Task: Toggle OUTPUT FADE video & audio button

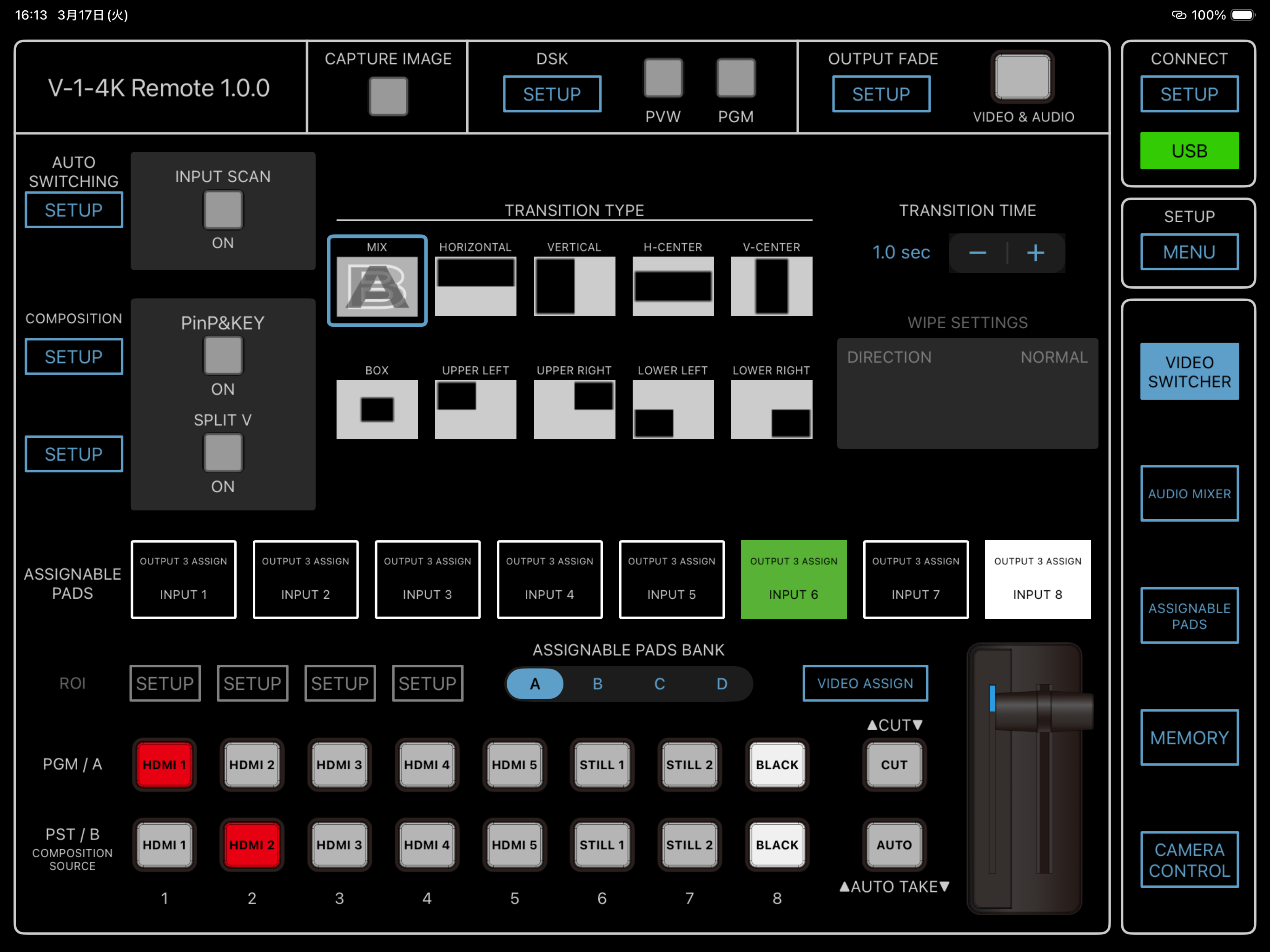Action: tap(1023, 76)
